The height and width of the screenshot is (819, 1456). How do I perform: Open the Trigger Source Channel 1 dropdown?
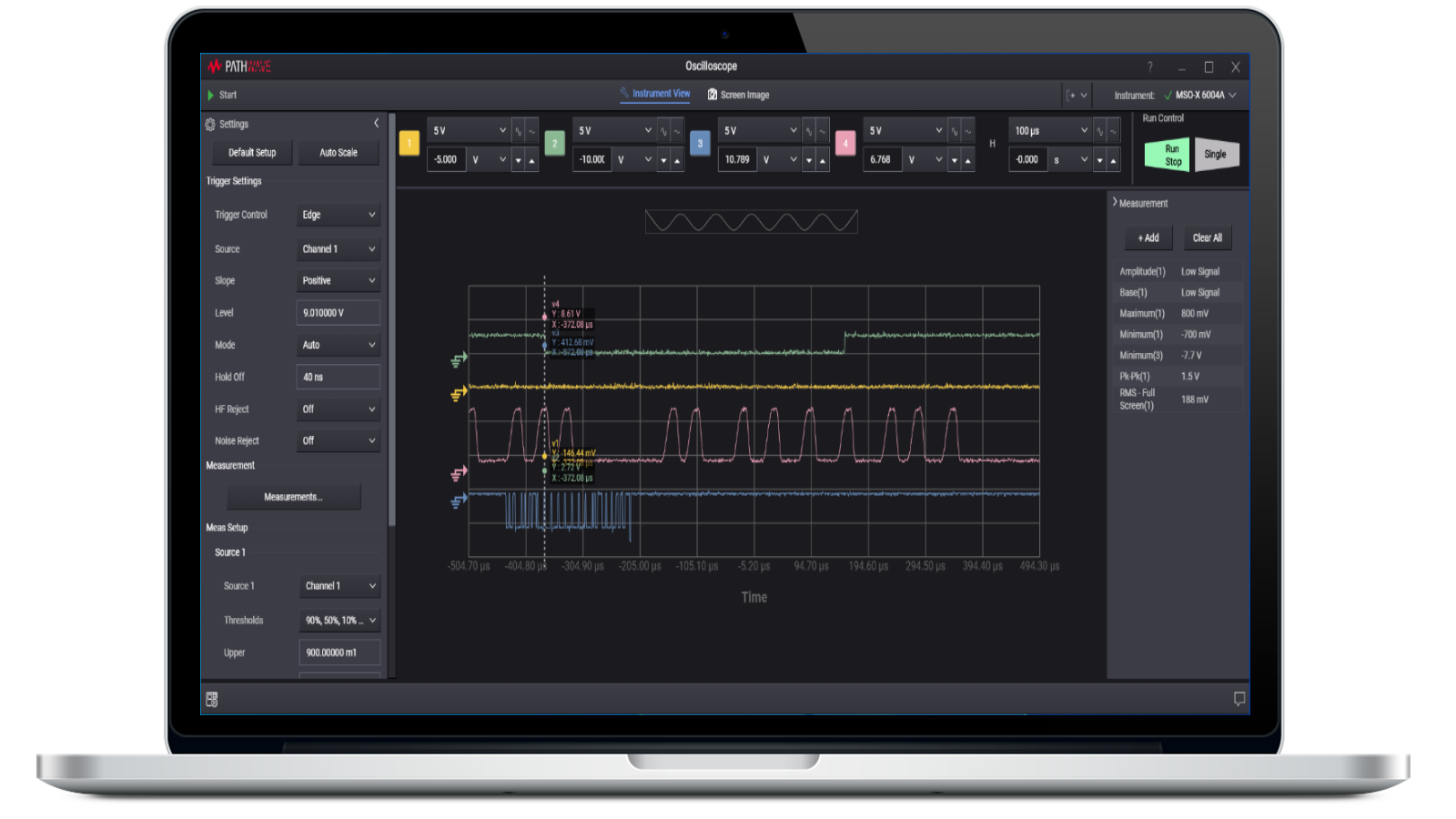point(338,248)
